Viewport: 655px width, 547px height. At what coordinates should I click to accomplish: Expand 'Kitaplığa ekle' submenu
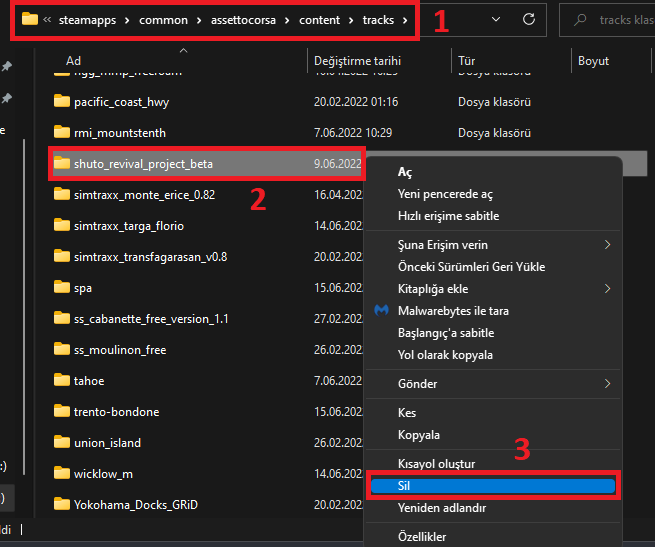tap(607, 289)
